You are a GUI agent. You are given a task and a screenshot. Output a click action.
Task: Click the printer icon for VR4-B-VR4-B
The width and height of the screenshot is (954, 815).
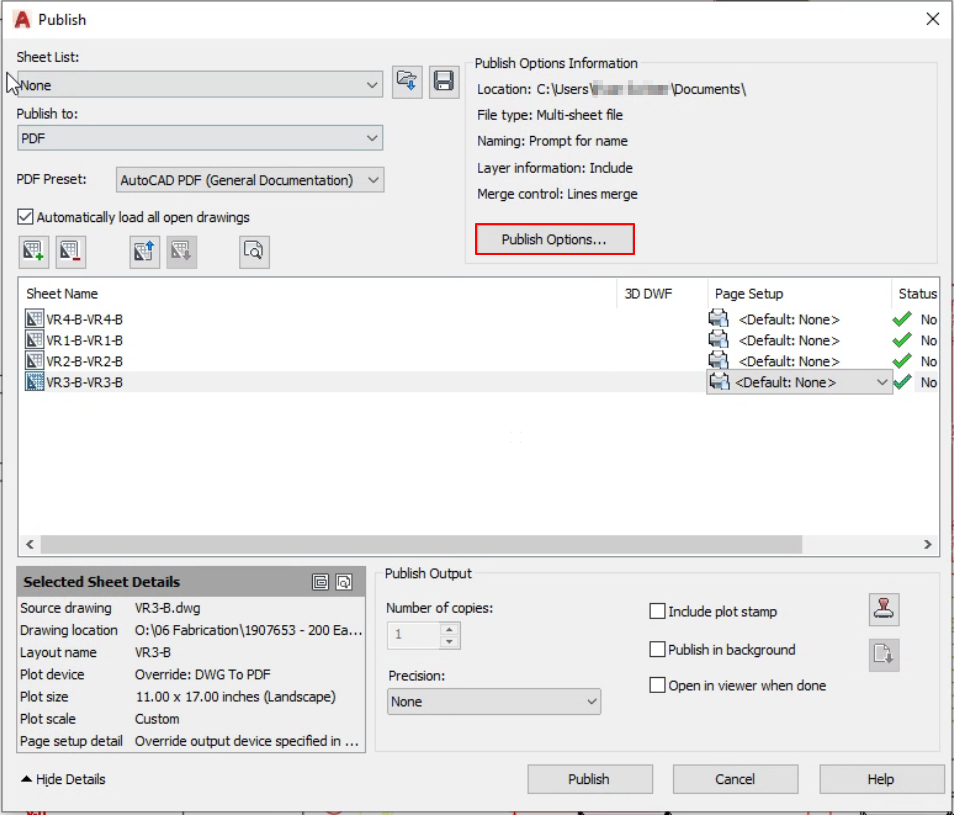click(718, 319)
